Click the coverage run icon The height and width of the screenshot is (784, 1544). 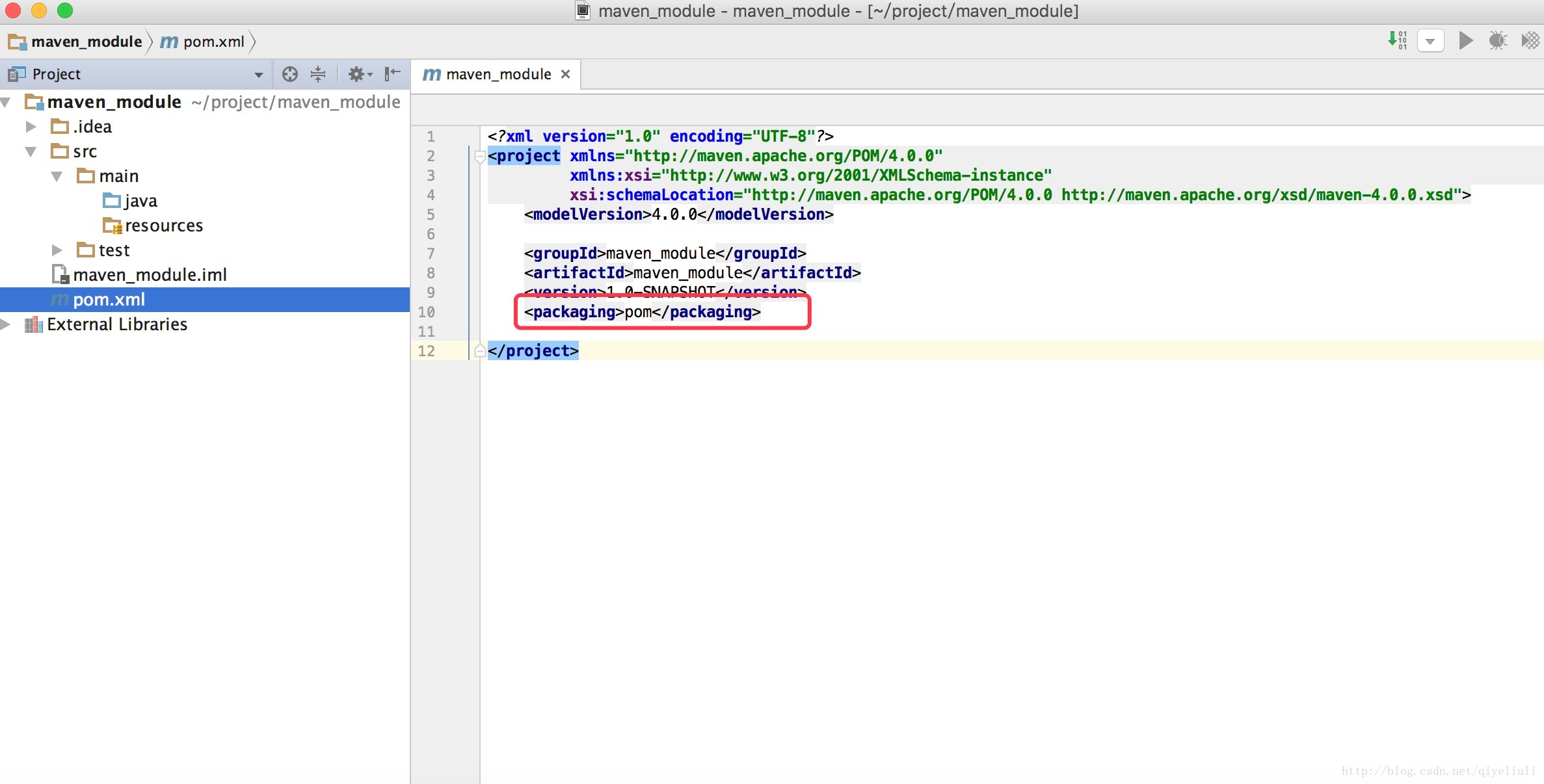tap(1530, 41)
